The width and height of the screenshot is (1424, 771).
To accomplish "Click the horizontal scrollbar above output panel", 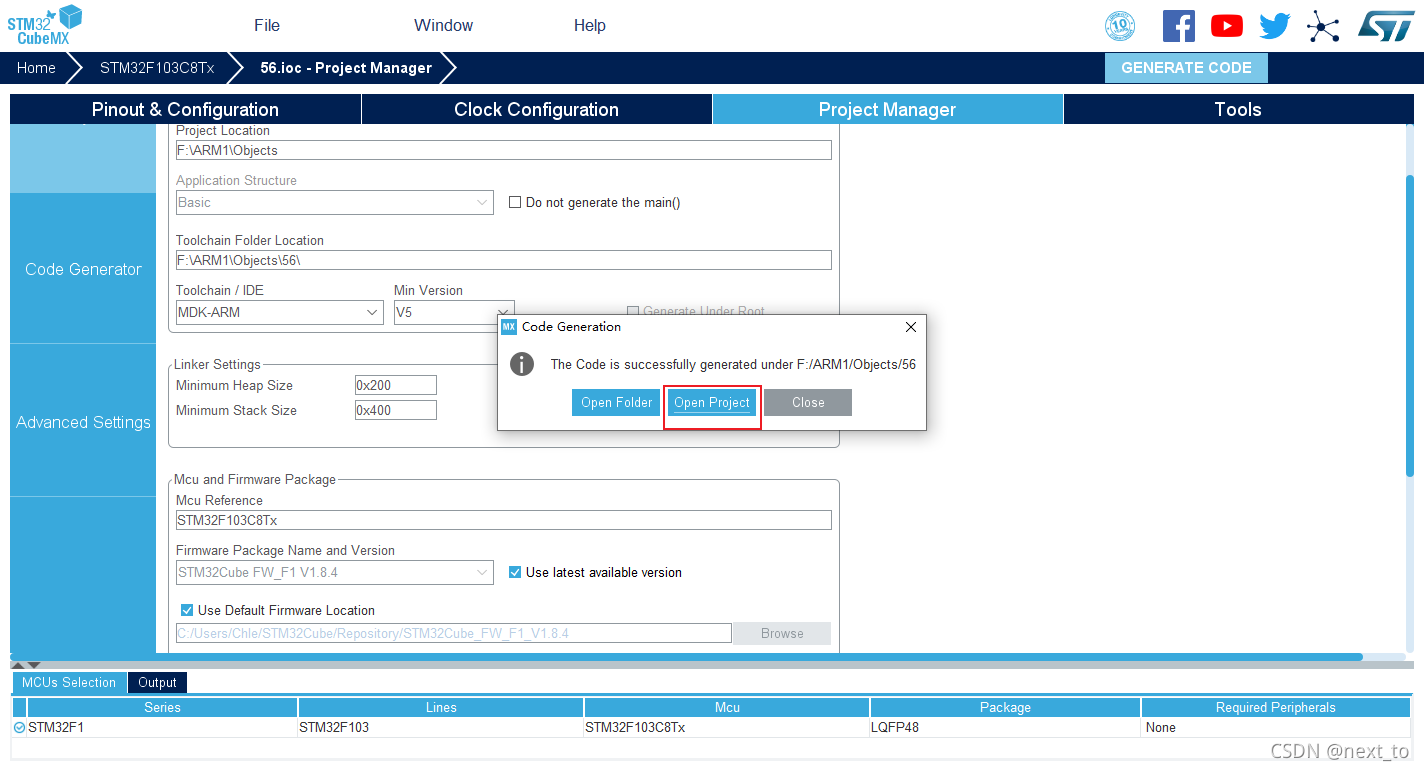I will 686,657.
